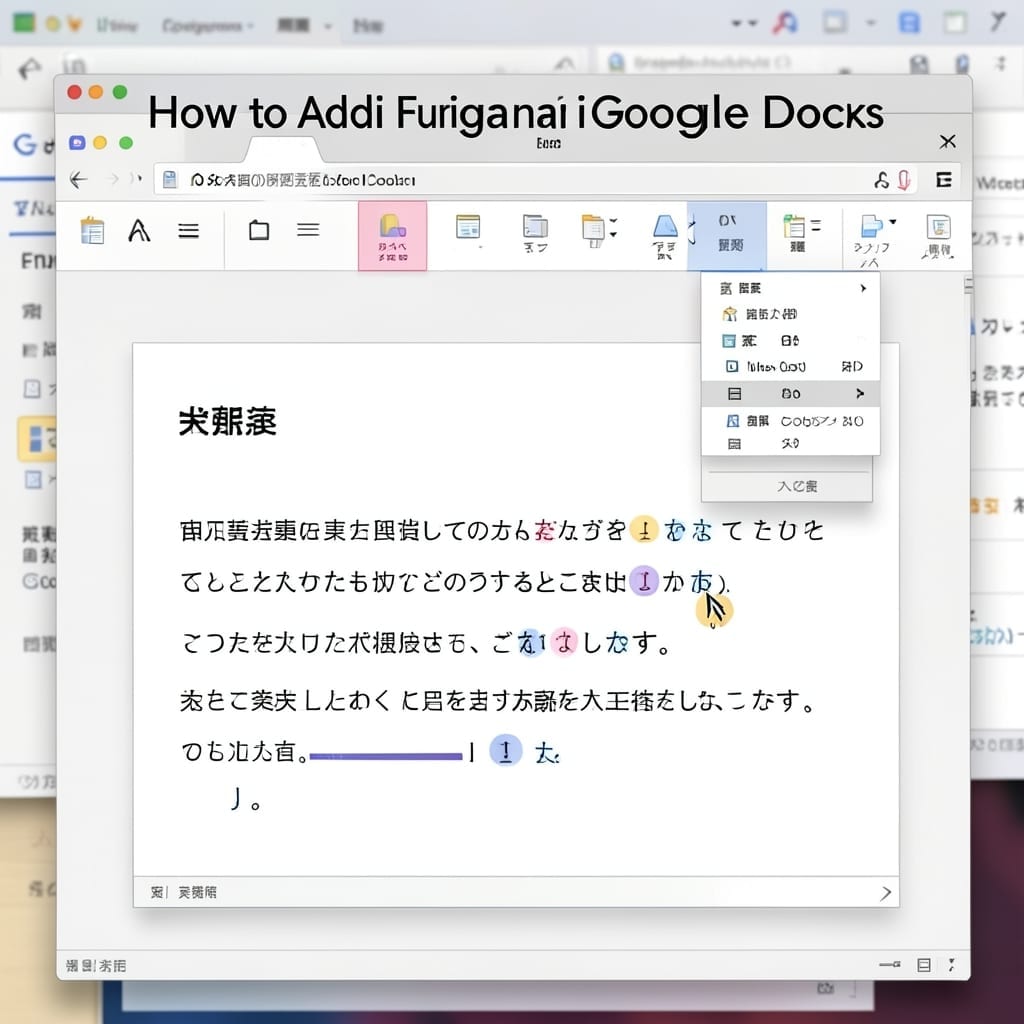Open the blue document icon's dropdown arrow
1024x1024 pixels.
click(893, 222)
